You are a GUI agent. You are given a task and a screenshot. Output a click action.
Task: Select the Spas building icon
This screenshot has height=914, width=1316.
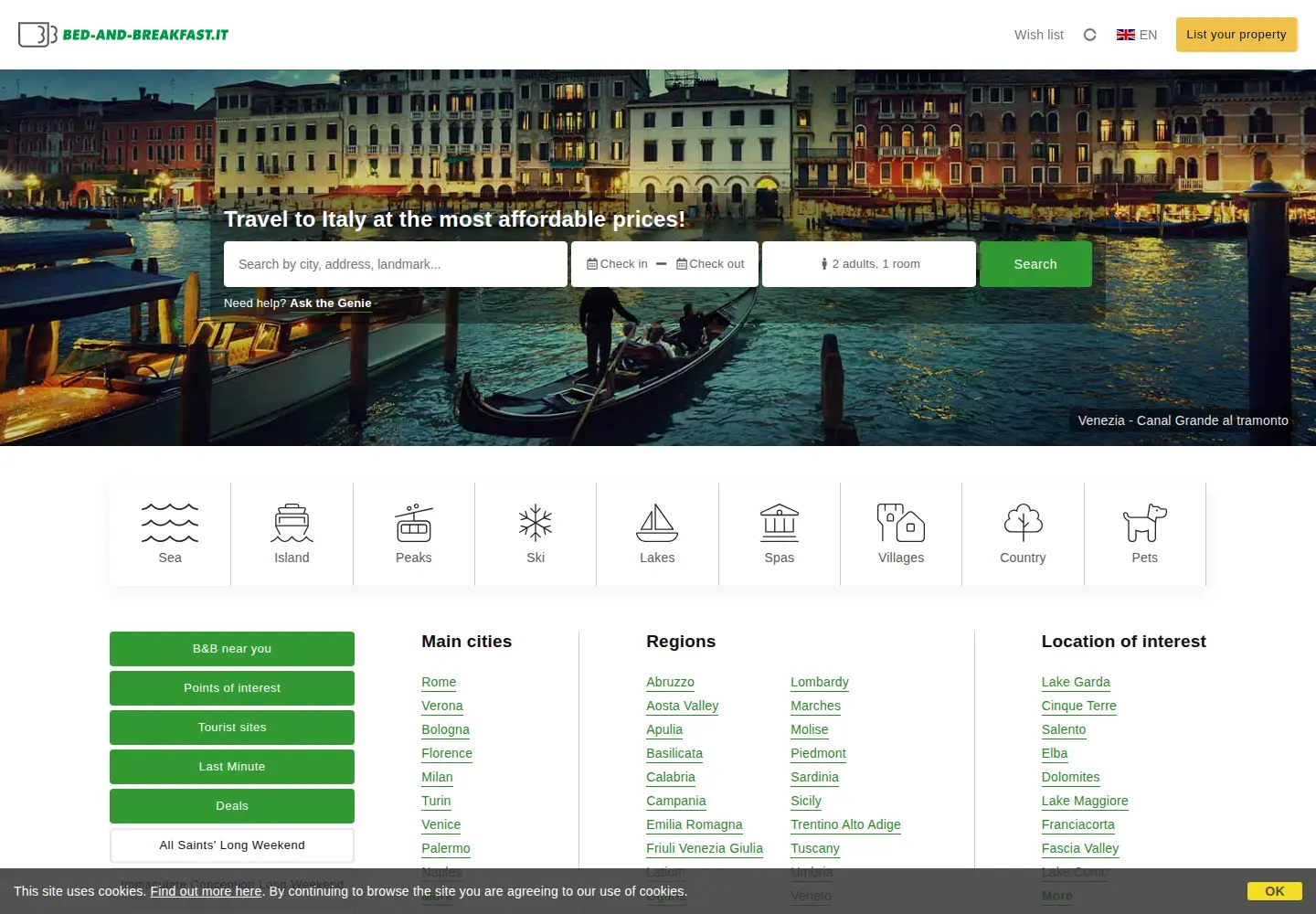tap(780, 523)
